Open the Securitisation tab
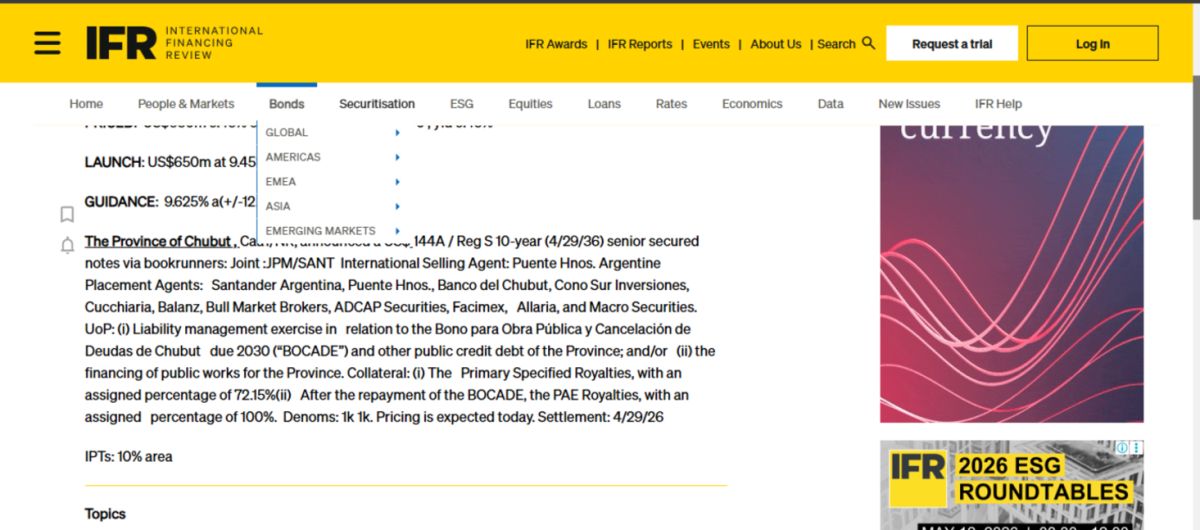Image resolution: width=1200 pixels, height=530 pixels. (376, 104)
